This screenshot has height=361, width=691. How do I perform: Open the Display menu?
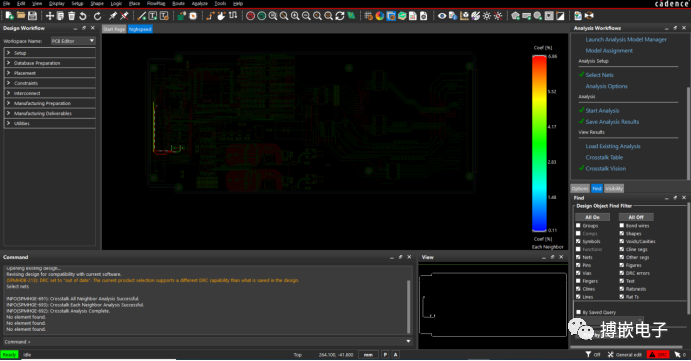coord(56,4)
